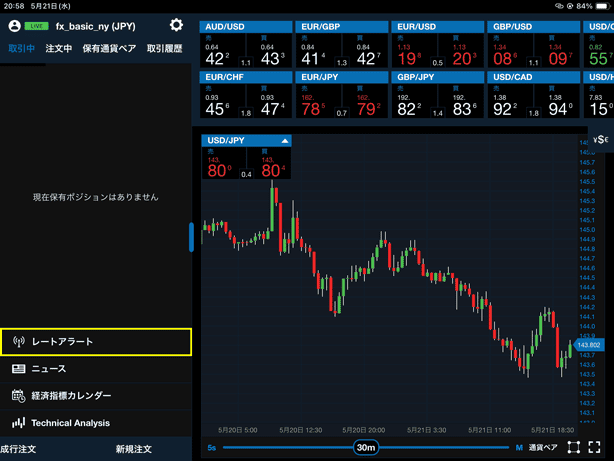Image resolution: width=614 pixels, height=461 pixels.
Task: Tap the 30m timeframe slider handle
Action: pyautogui.click(x=366, y=447)
